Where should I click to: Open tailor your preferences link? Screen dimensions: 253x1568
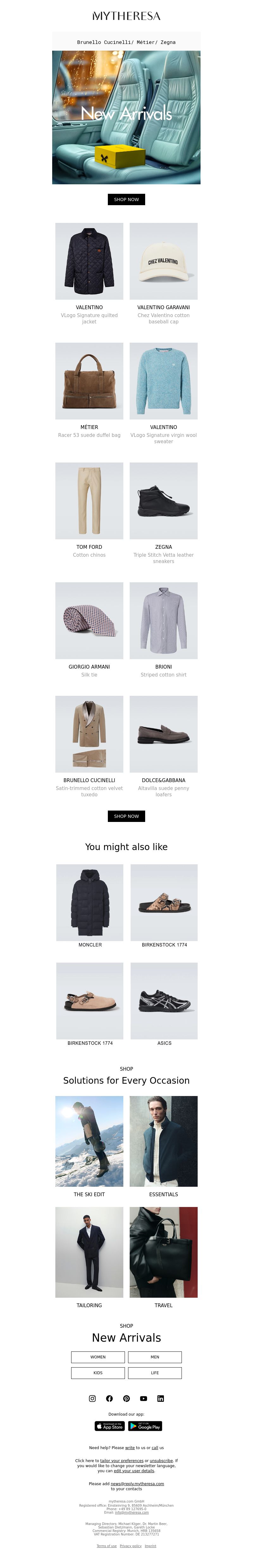122,1460
